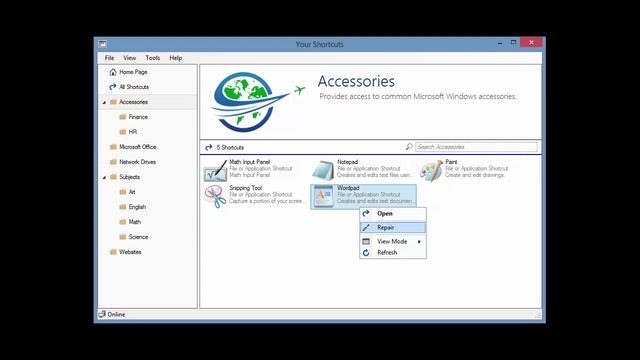Click the Home Page house icon
Screen dimensions: 640x360
(x=113, y=72)
